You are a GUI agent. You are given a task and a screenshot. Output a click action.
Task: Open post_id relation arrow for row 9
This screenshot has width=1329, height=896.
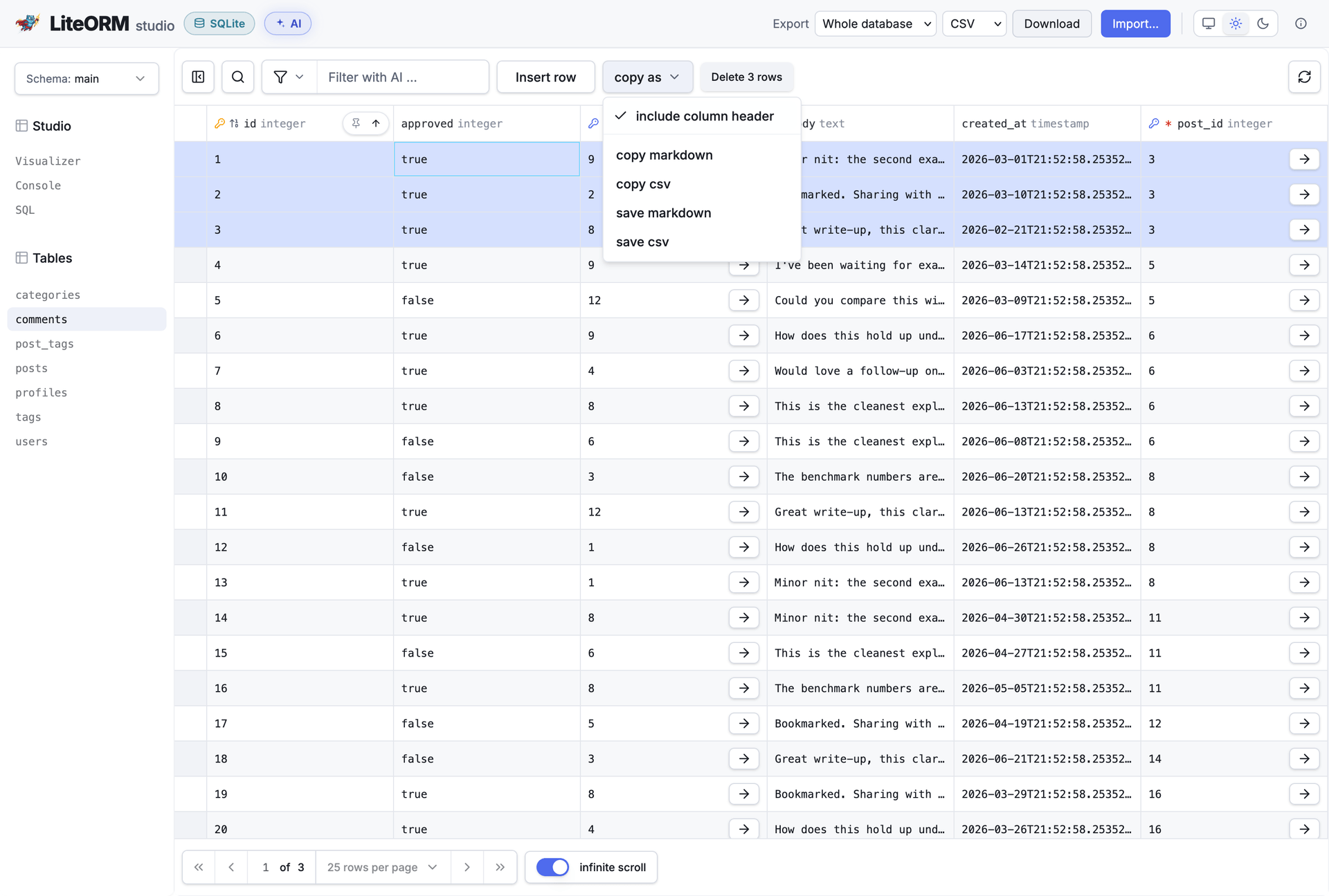pos(1304,441)
